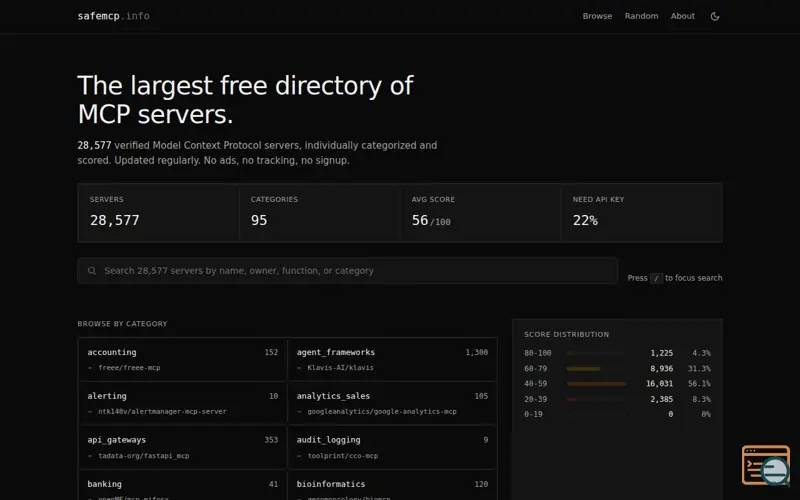Viewport: 800px width, 500px height.
Task: Click ntk148v/alertmanager-mcp-server text
Action: point(162,412)
